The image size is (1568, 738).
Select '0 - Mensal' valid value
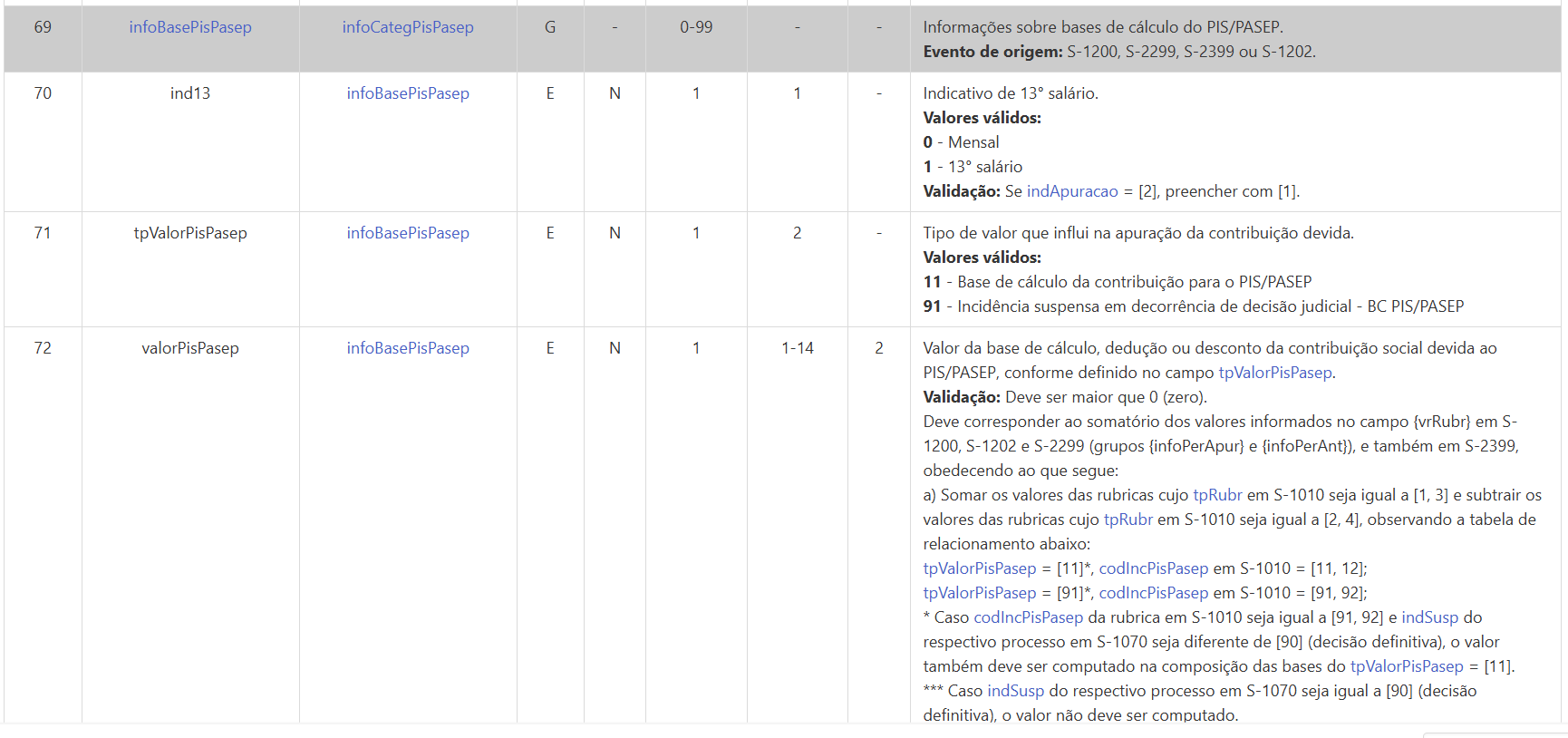[961, 142]
